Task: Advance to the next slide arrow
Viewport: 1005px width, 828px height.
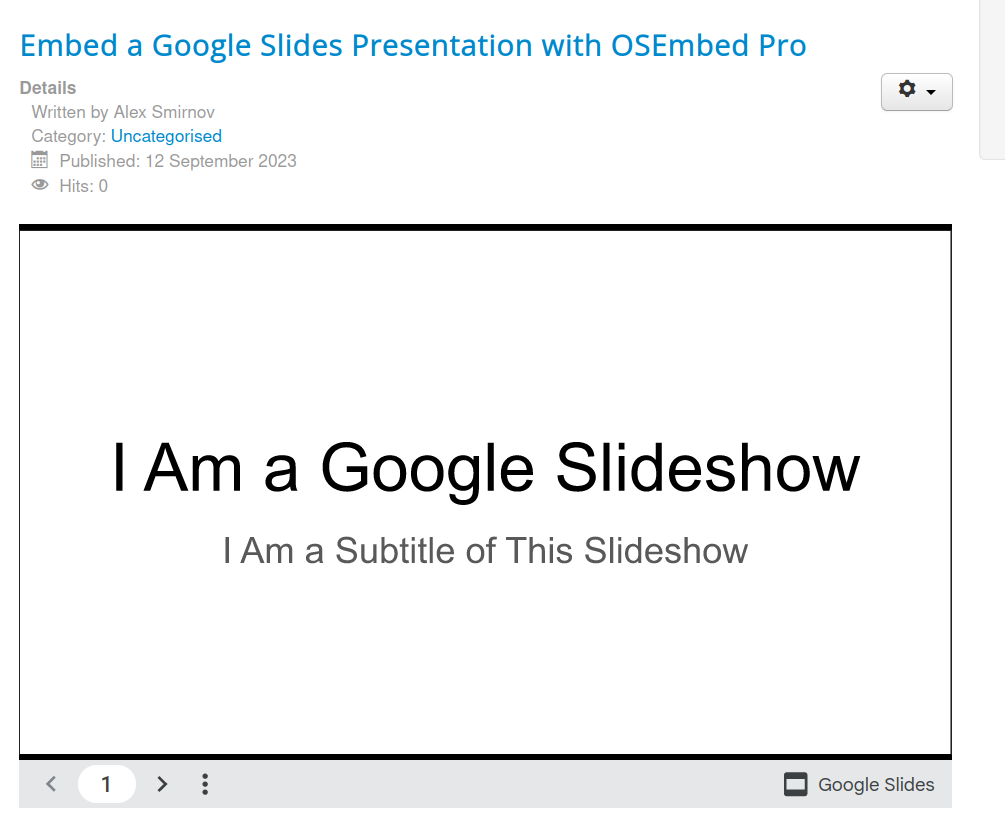Action: pos(162,783)
